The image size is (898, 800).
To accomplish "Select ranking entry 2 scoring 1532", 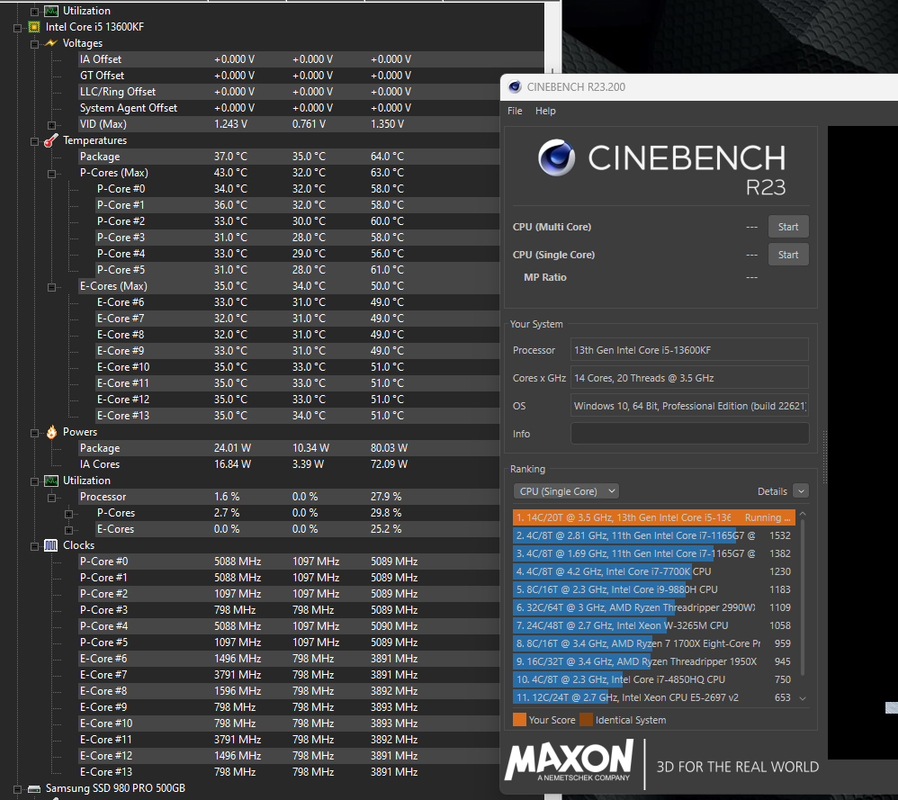I will pos(653,535).
